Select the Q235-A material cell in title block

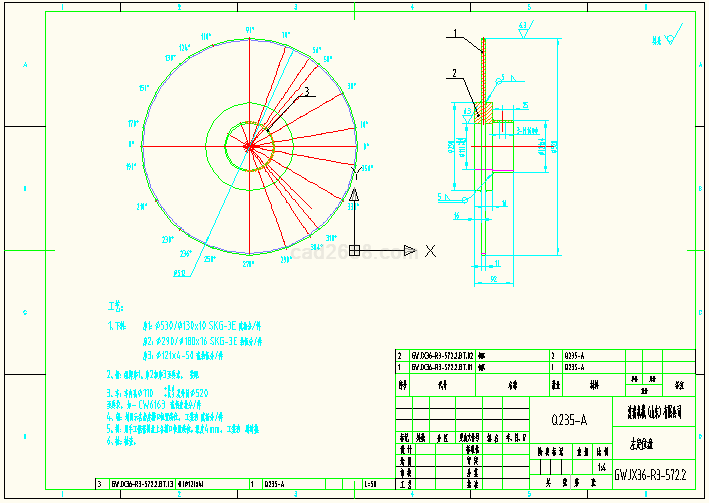(570, 419)
